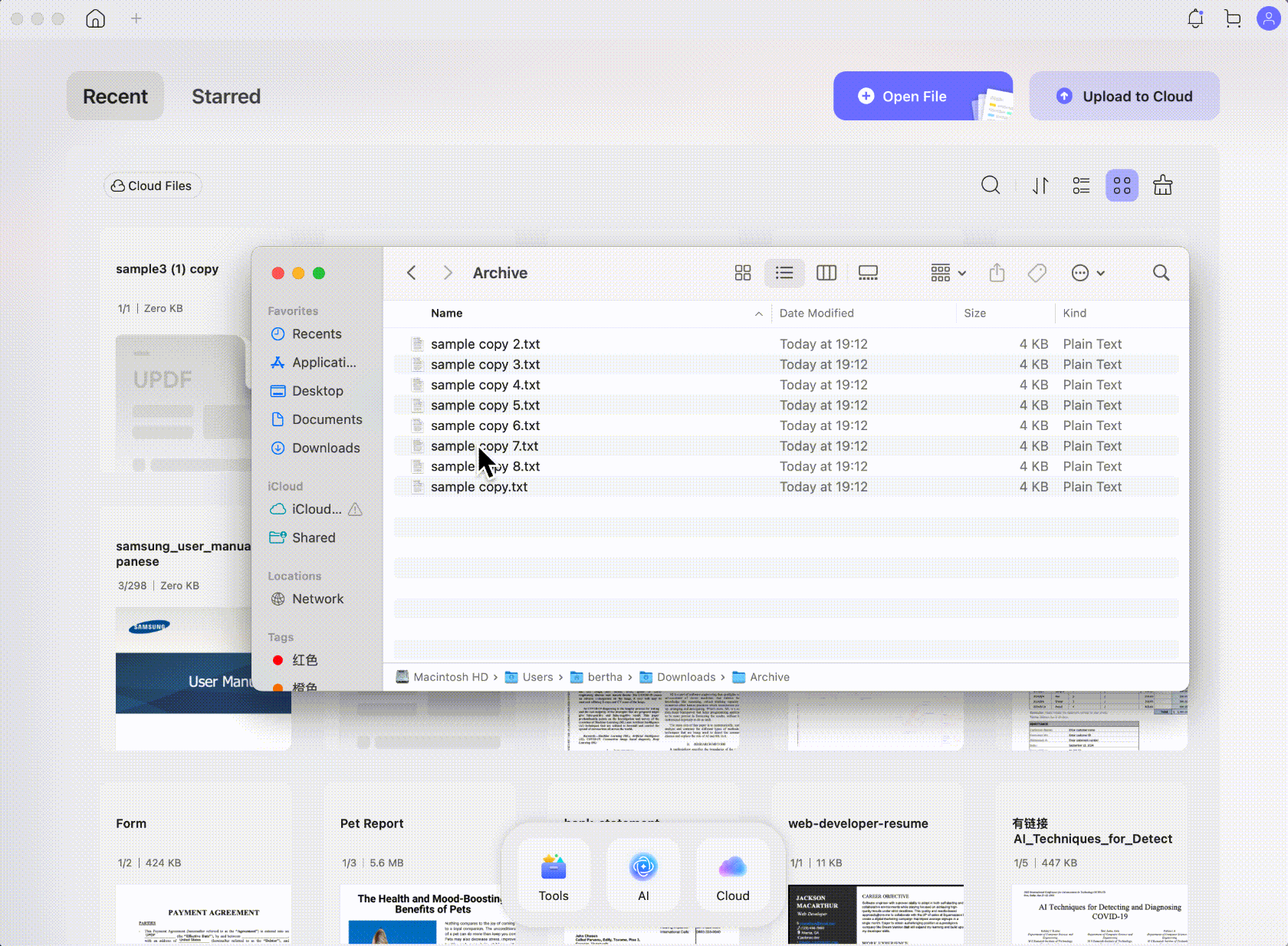Image resolution: width=1288 pixels, height=946 pixels.
Task: Open Tools in bottom dock
Action: [x=554, y=876]
